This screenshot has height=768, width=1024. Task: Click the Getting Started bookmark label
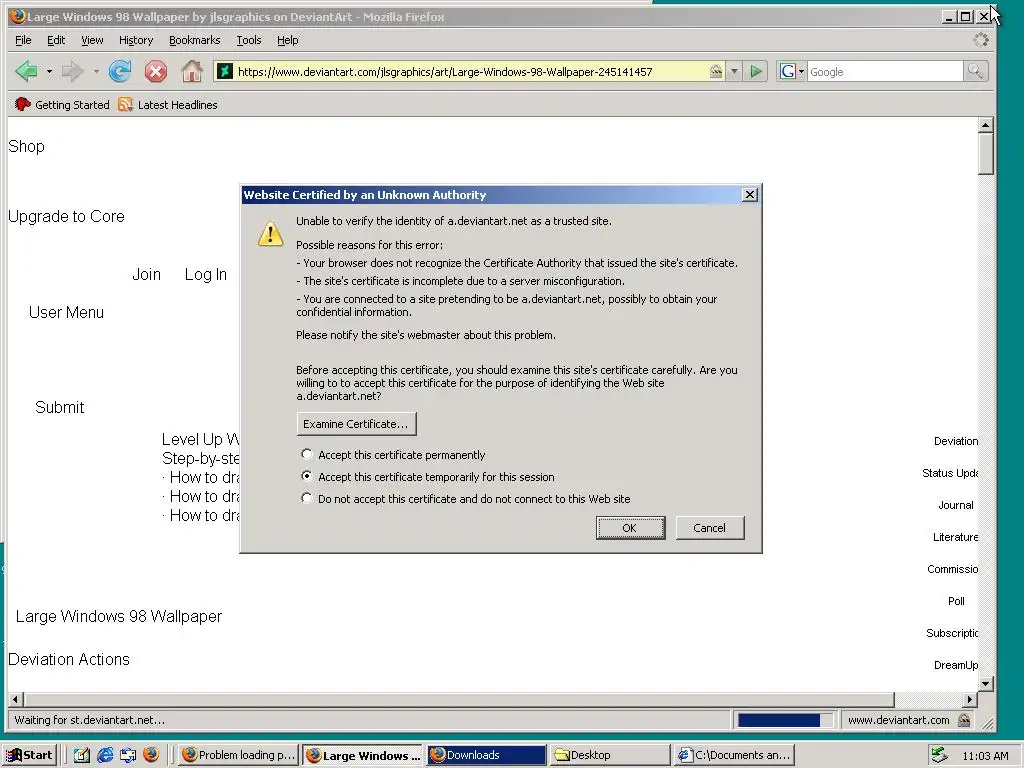point(72,104)
